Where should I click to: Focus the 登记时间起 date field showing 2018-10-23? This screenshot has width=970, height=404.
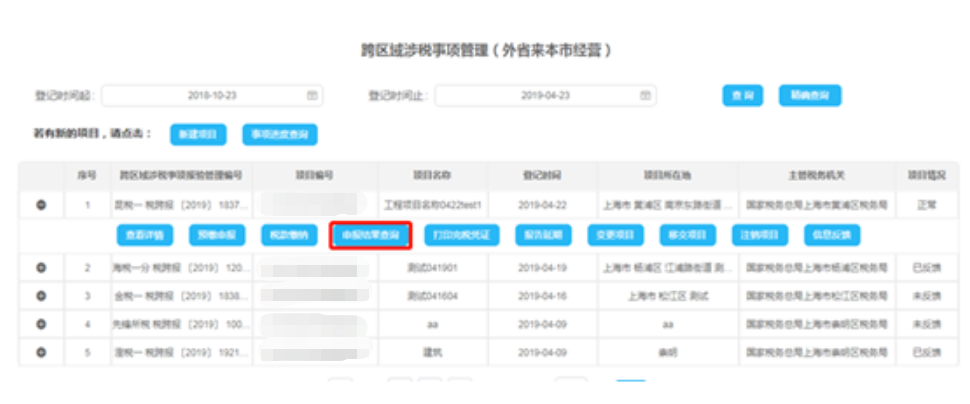pos(212,96)
